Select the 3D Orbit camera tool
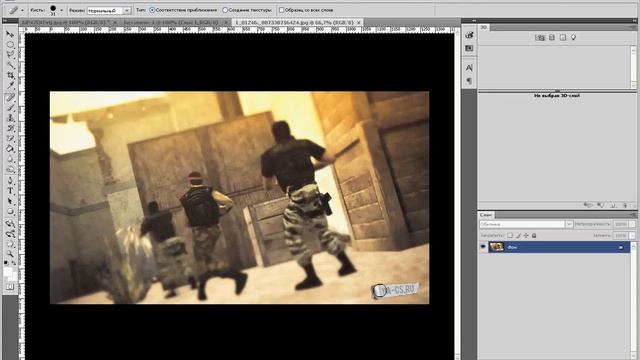Image resolution: width=640 pixels, height=360 pixels. point(10,234)
